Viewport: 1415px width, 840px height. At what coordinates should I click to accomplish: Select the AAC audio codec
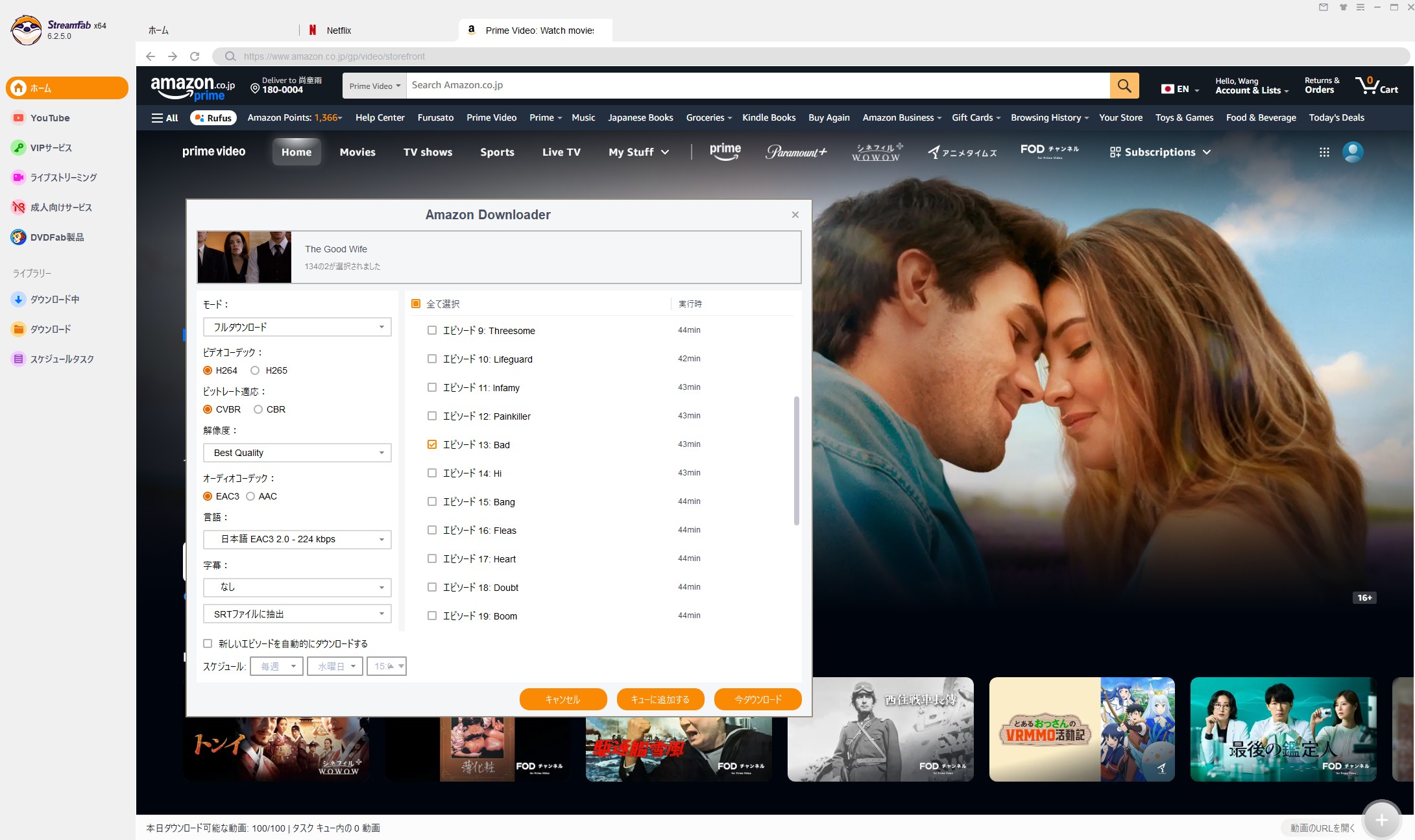pyautogui.click(x=250, y=496)
